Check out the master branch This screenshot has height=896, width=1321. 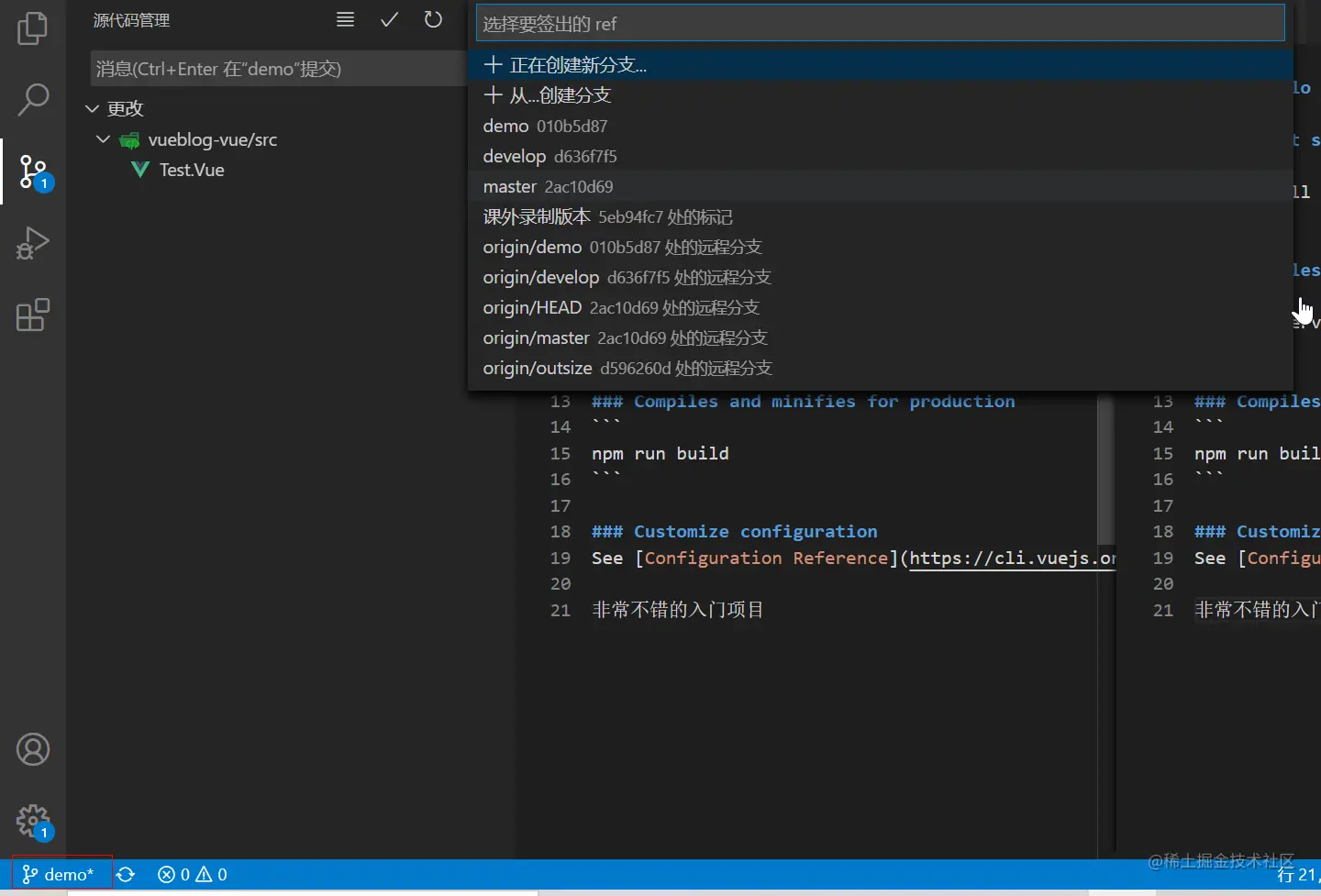pyautogui.click(x=880, y=186)
